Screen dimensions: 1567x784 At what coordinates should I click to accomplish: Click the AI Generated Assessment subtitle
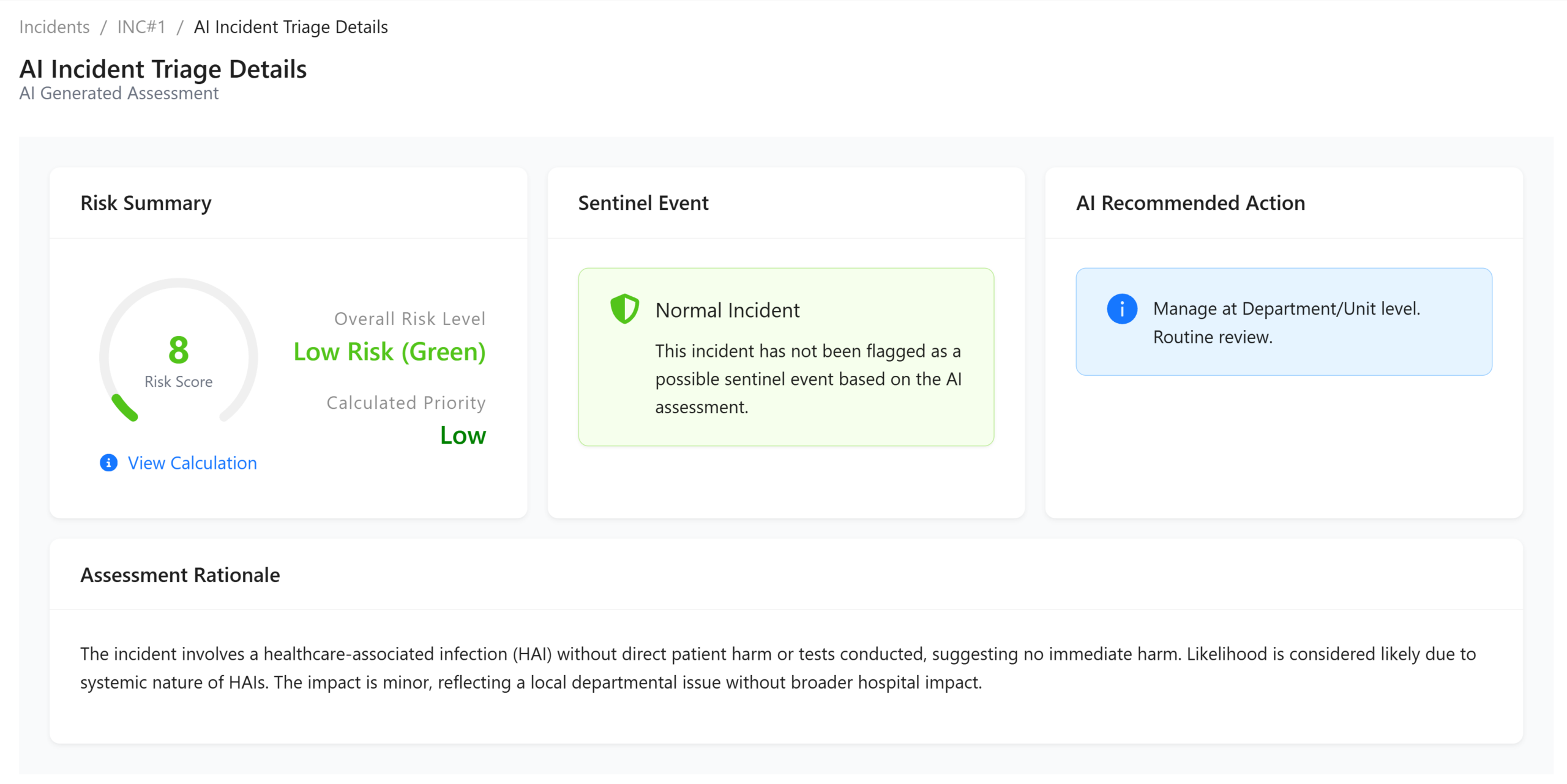119,94
